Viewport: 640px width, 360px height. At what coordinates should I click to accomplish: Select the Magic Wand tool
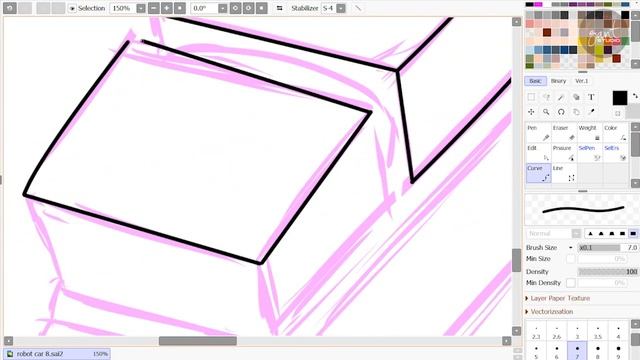pyautogui.click(x=561, y=97)
